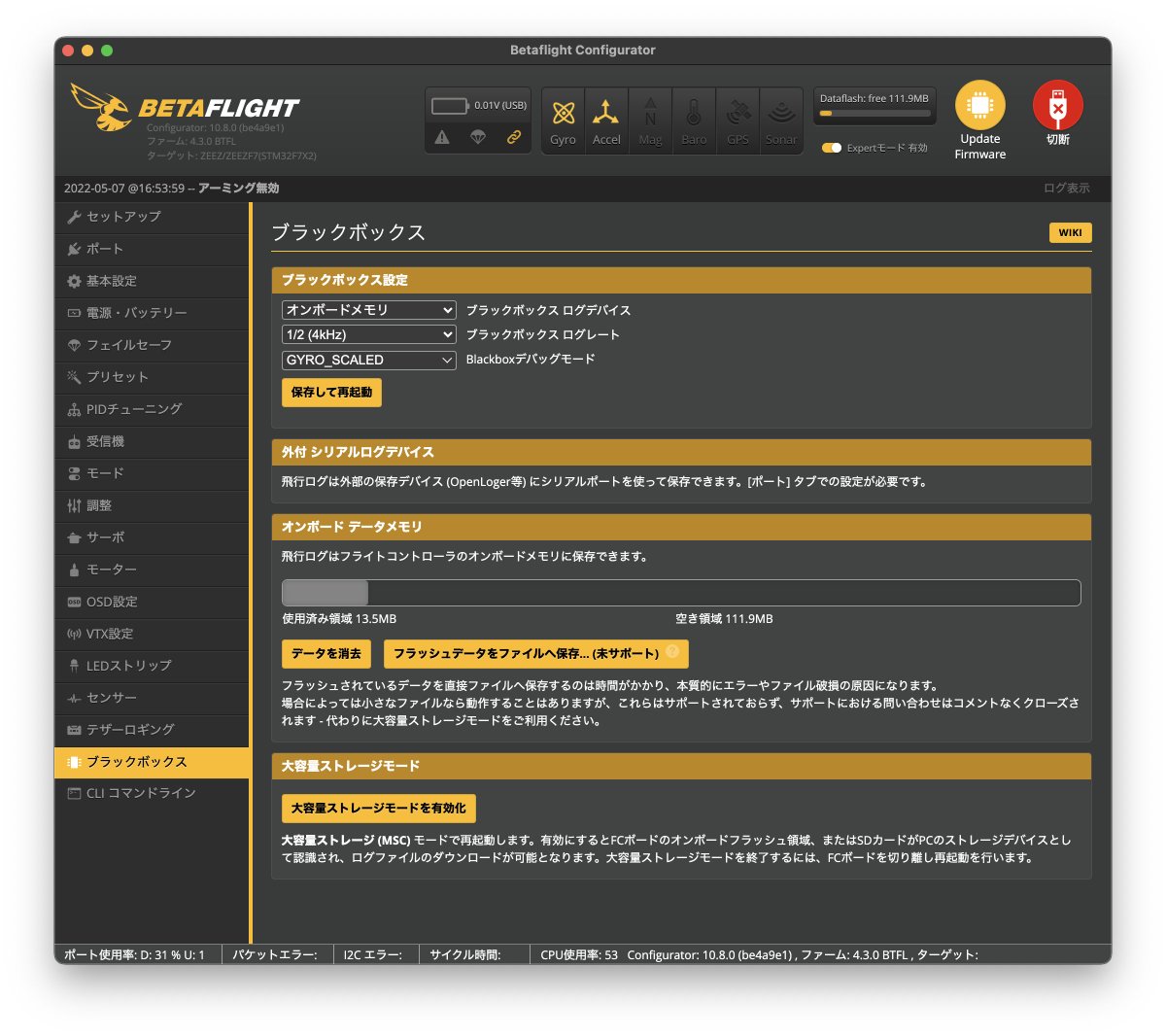Viewport: 1166px width, 1036px height.
Task: Open the ブラックボックス ログデバイス dropdown
Action: [x=369, y=310]
